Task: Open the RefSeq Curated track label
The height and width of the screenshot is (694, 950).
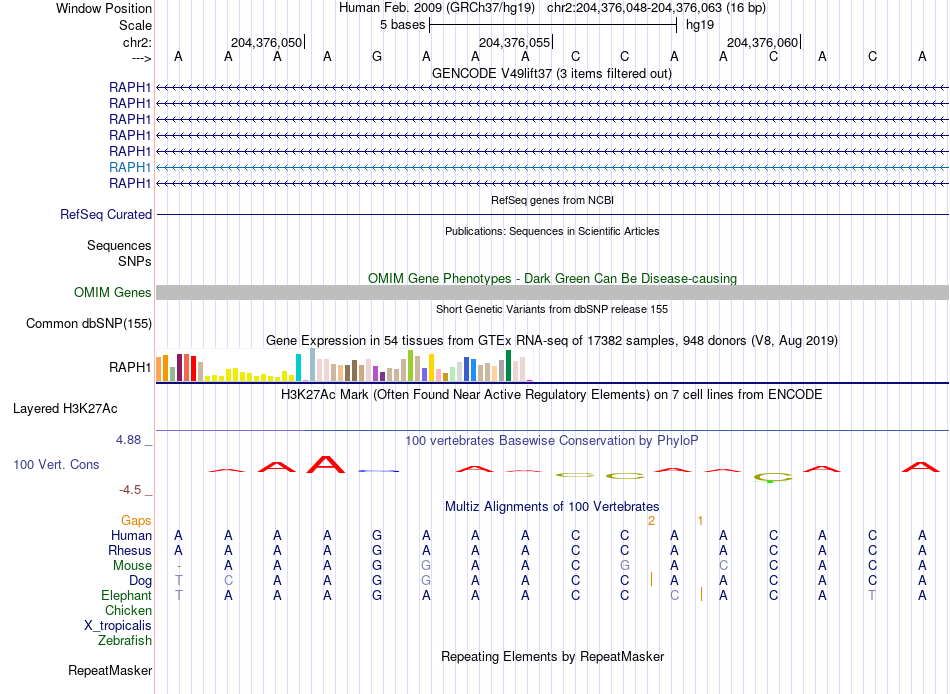Action: 106,215
